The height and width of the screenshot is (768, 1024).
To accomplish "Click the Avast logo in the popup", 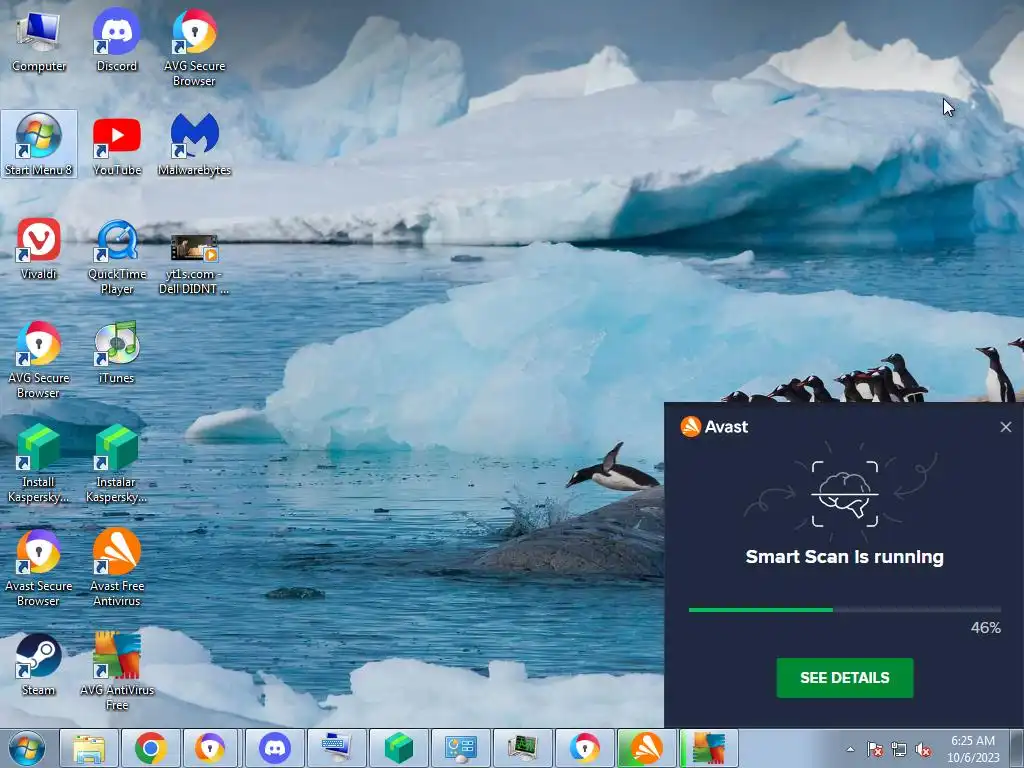I will 714,427.
